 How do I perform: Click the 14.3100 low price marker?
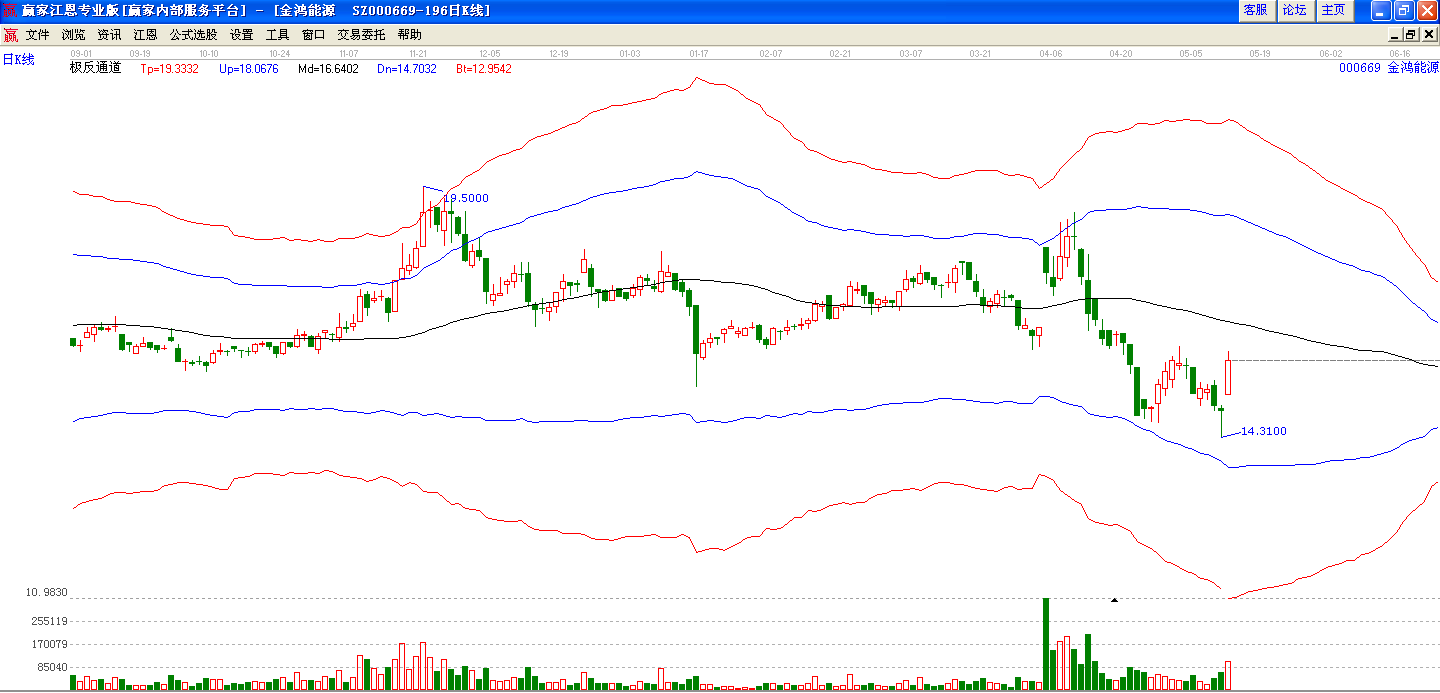tap(1263, 431)
